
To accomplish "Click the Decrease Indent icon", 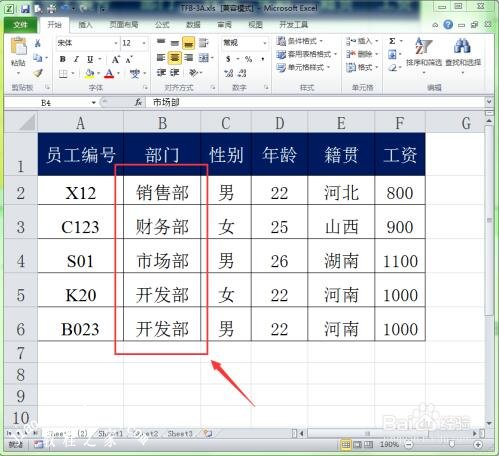I will pos(161,72).
